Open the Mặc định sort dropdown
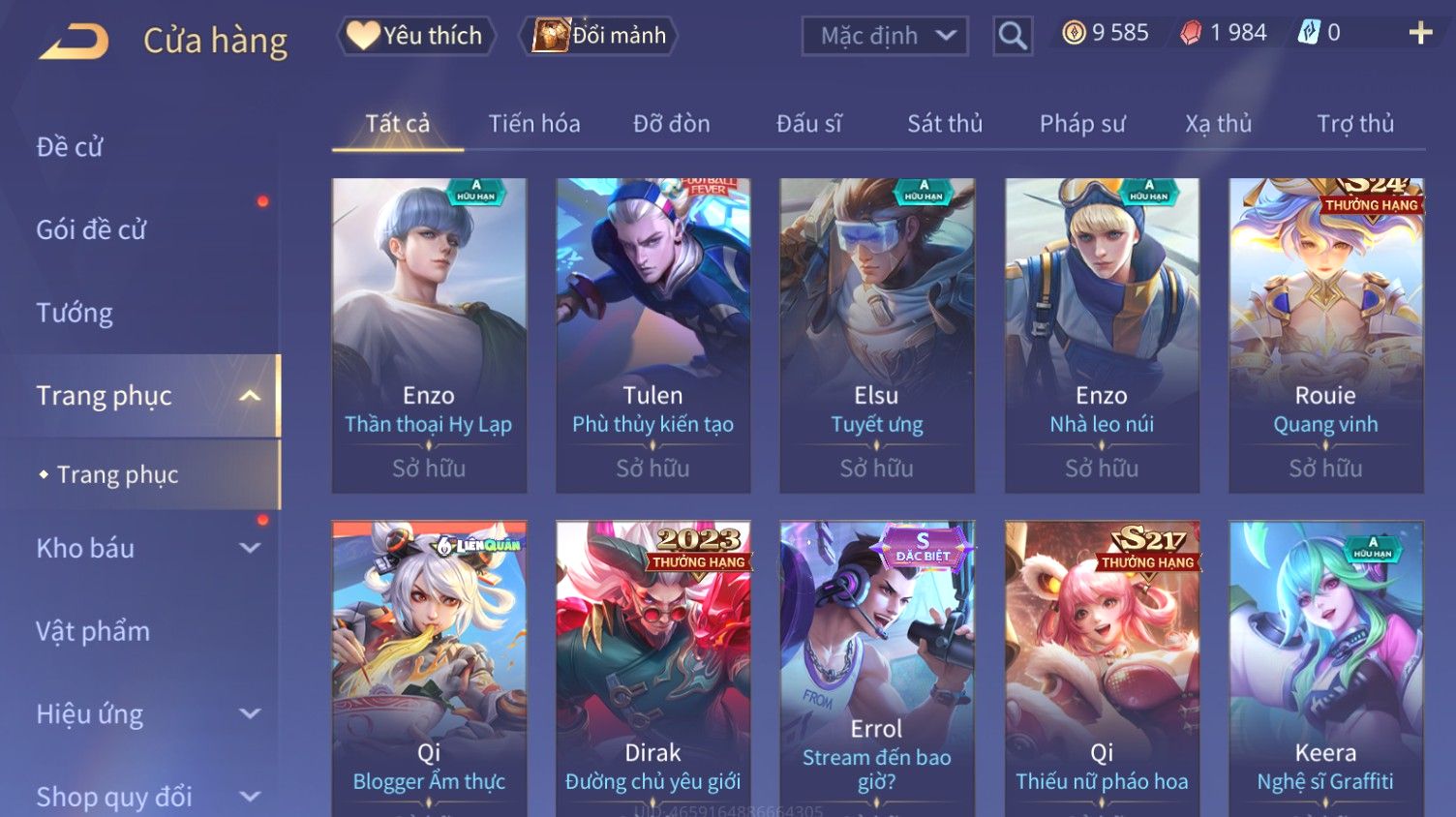This screenshot has height=817, width=1456. pos(885,36)
